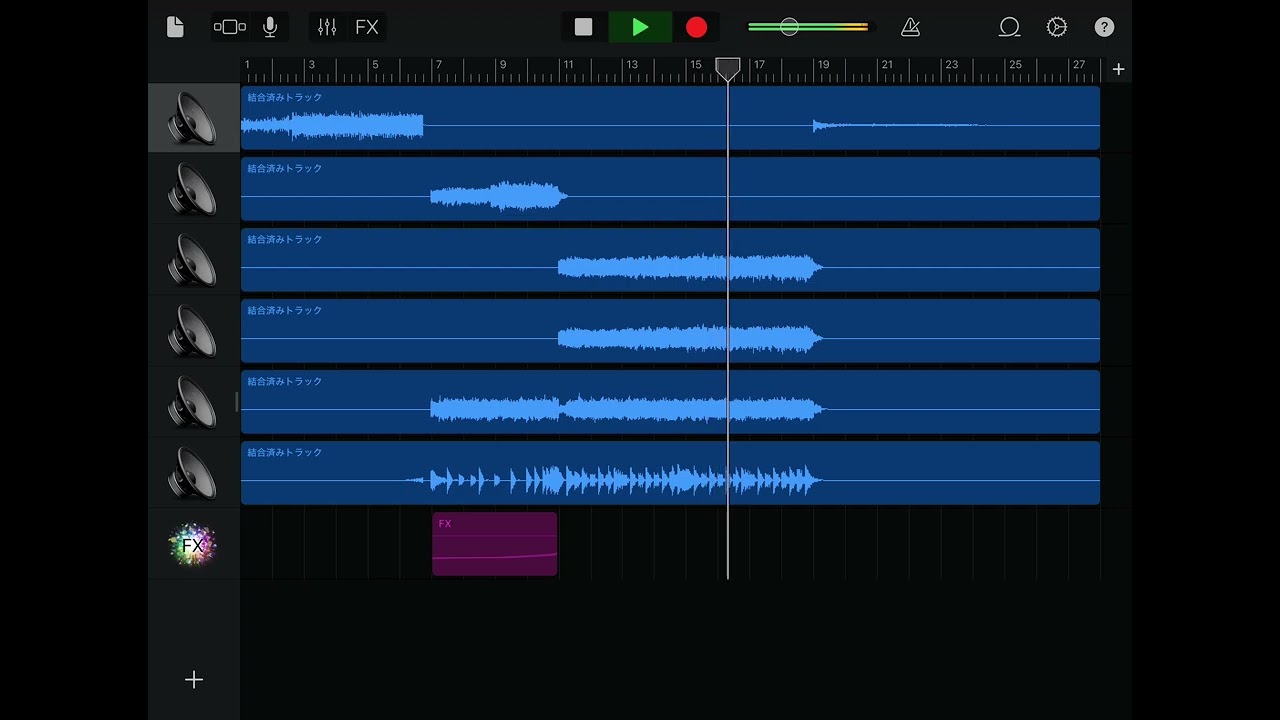Open My Songs document browser

pyautogui.click(x=175, y=28)
